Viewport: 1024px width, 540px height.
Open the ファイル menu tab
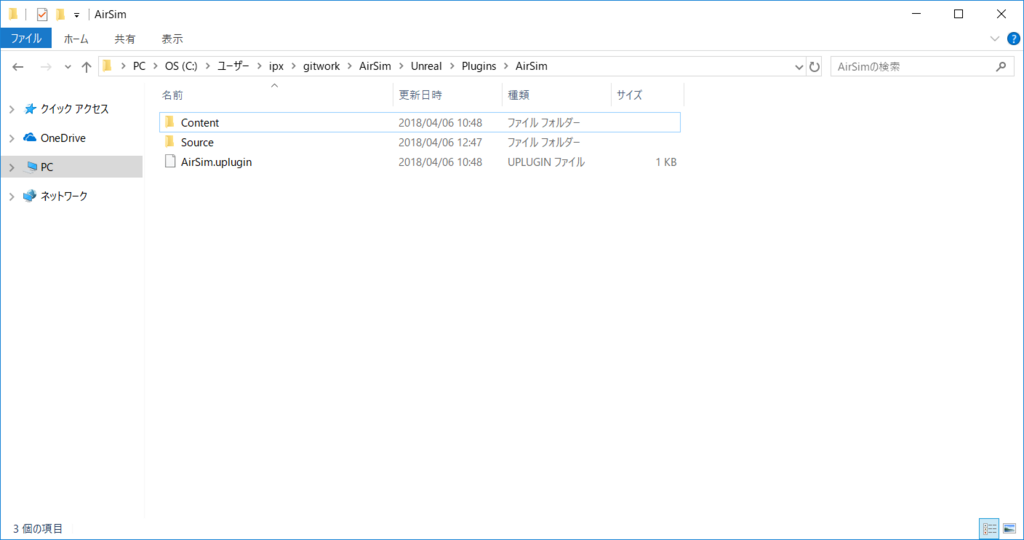click(26, 39)
